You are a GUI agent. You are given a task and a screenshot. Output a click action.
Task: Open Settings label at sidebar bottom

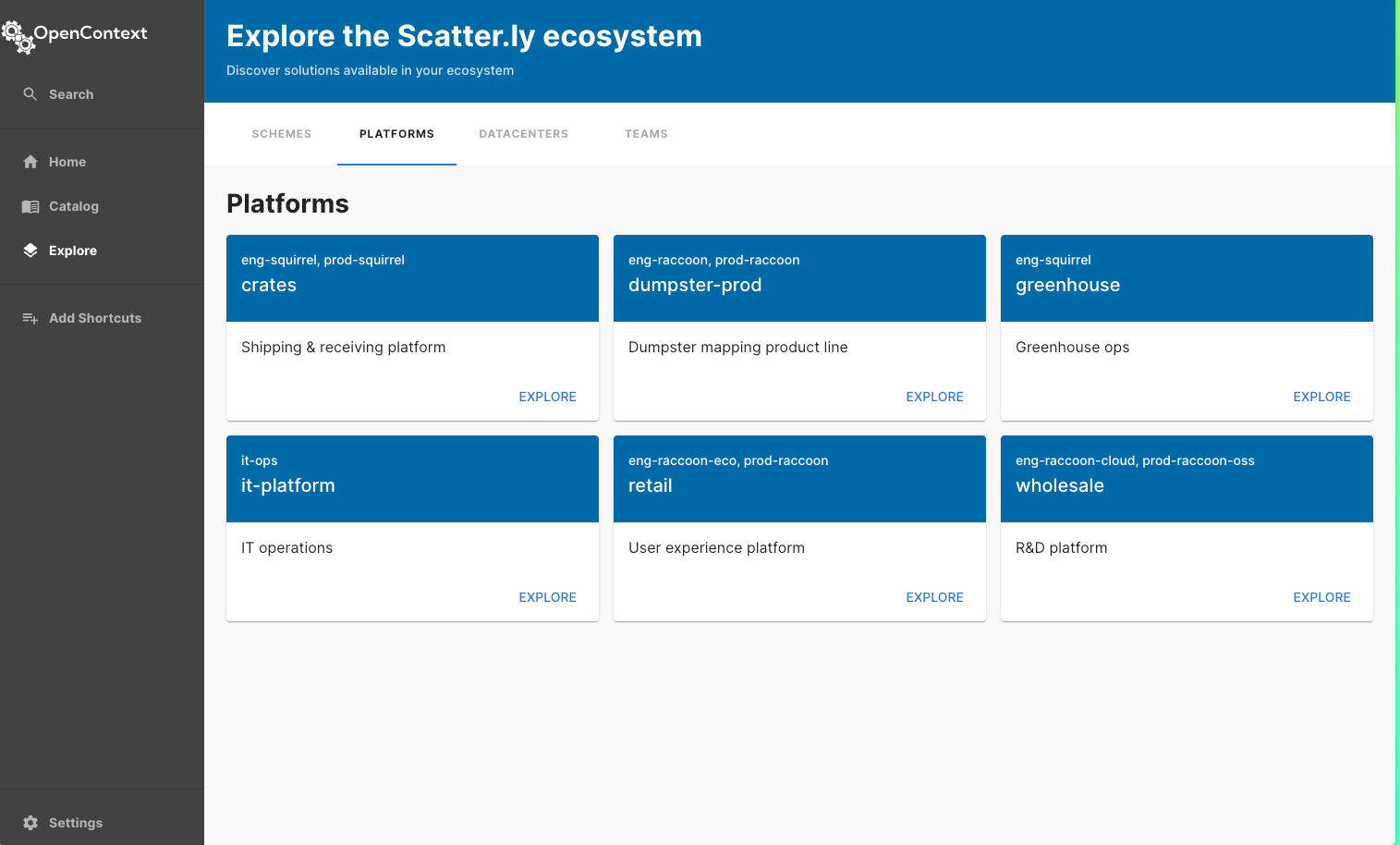[76, 823]
